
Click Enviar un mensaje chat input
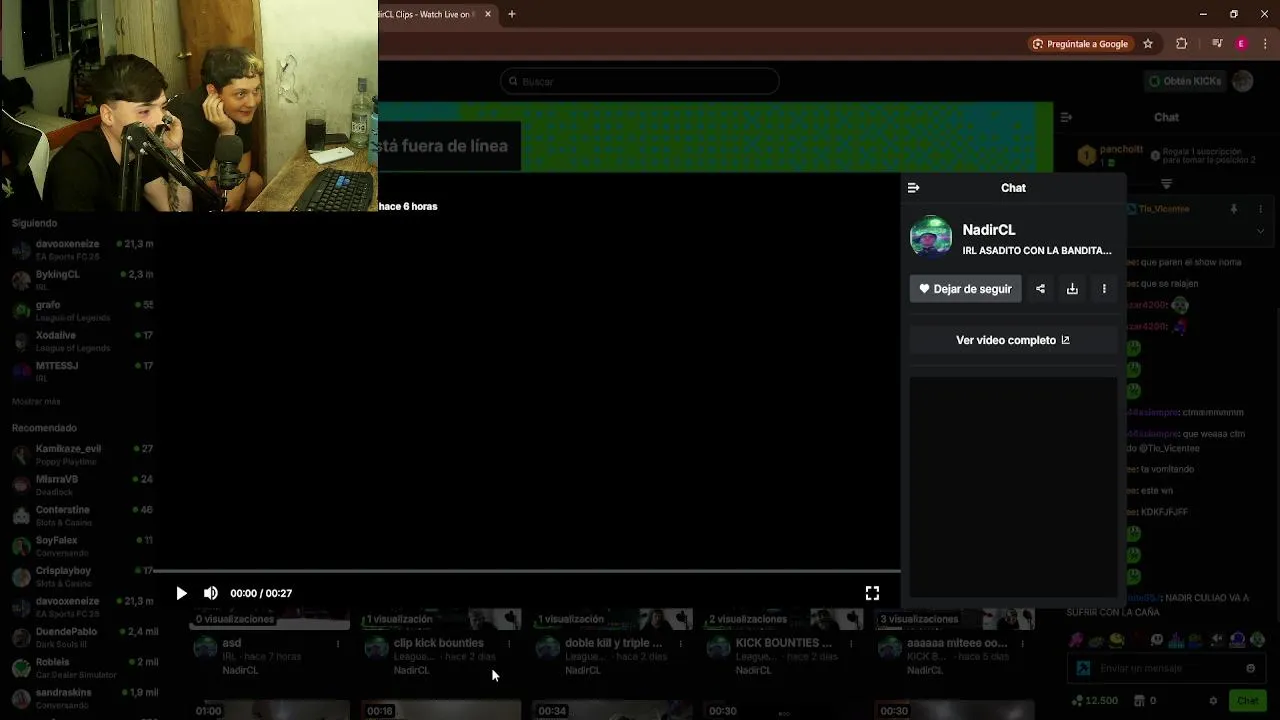point(1165,668)
